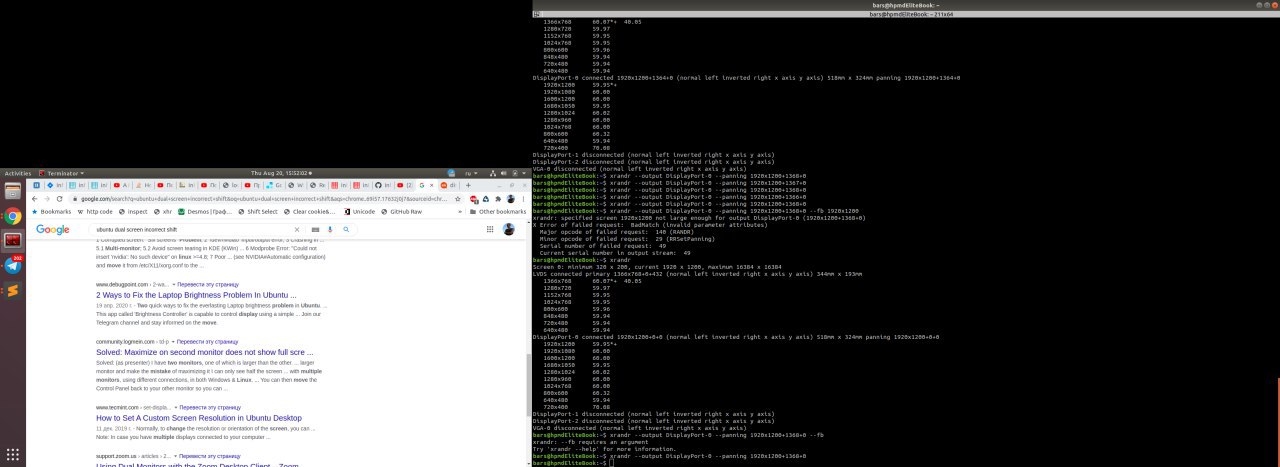Viewport: 1280px width, 467px height.
Task: Open the Shift Select bookmark
Action: 258,212
